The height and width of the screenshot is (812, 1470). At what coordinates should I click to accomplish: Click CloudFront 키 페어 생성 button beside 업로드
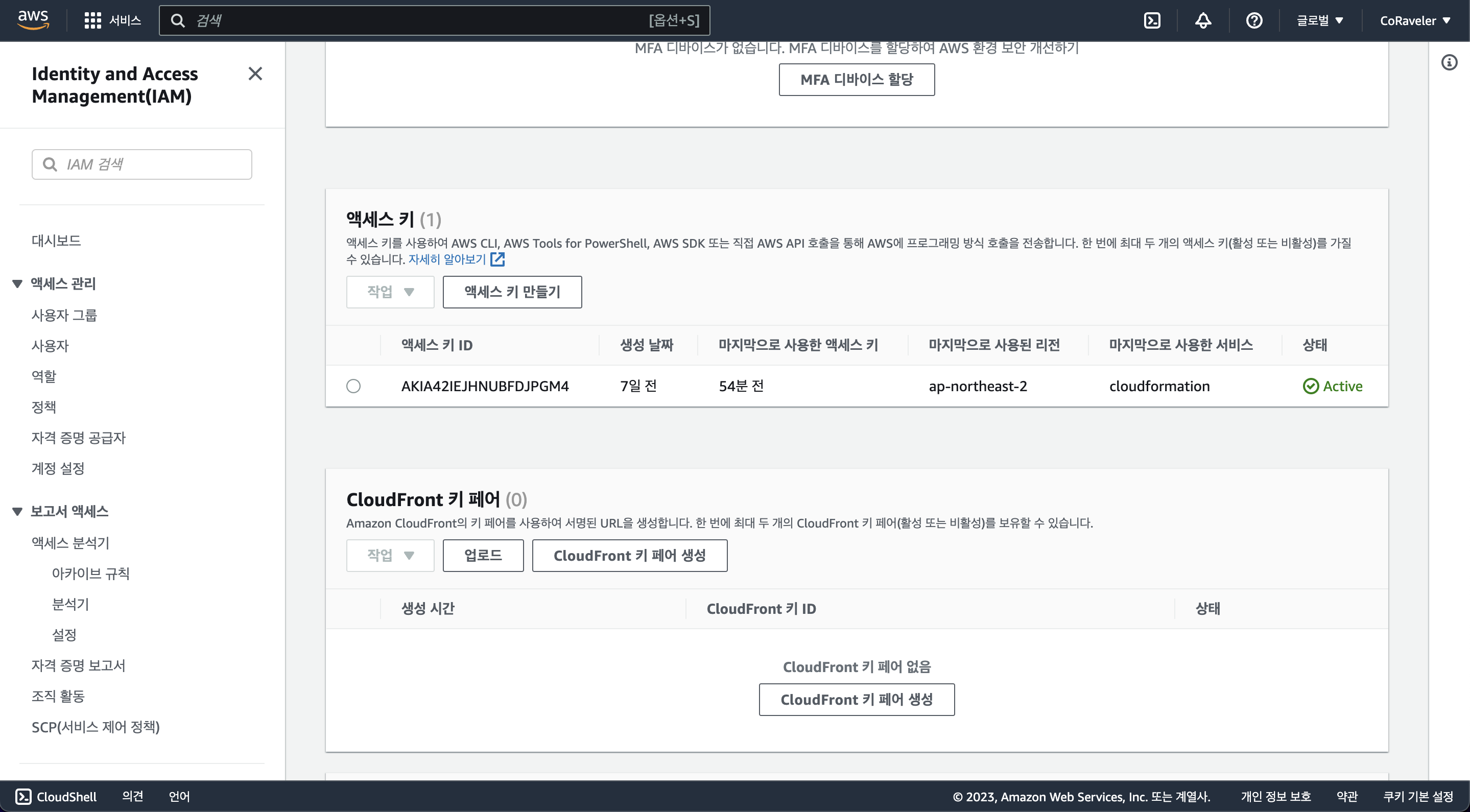(629, 555)
